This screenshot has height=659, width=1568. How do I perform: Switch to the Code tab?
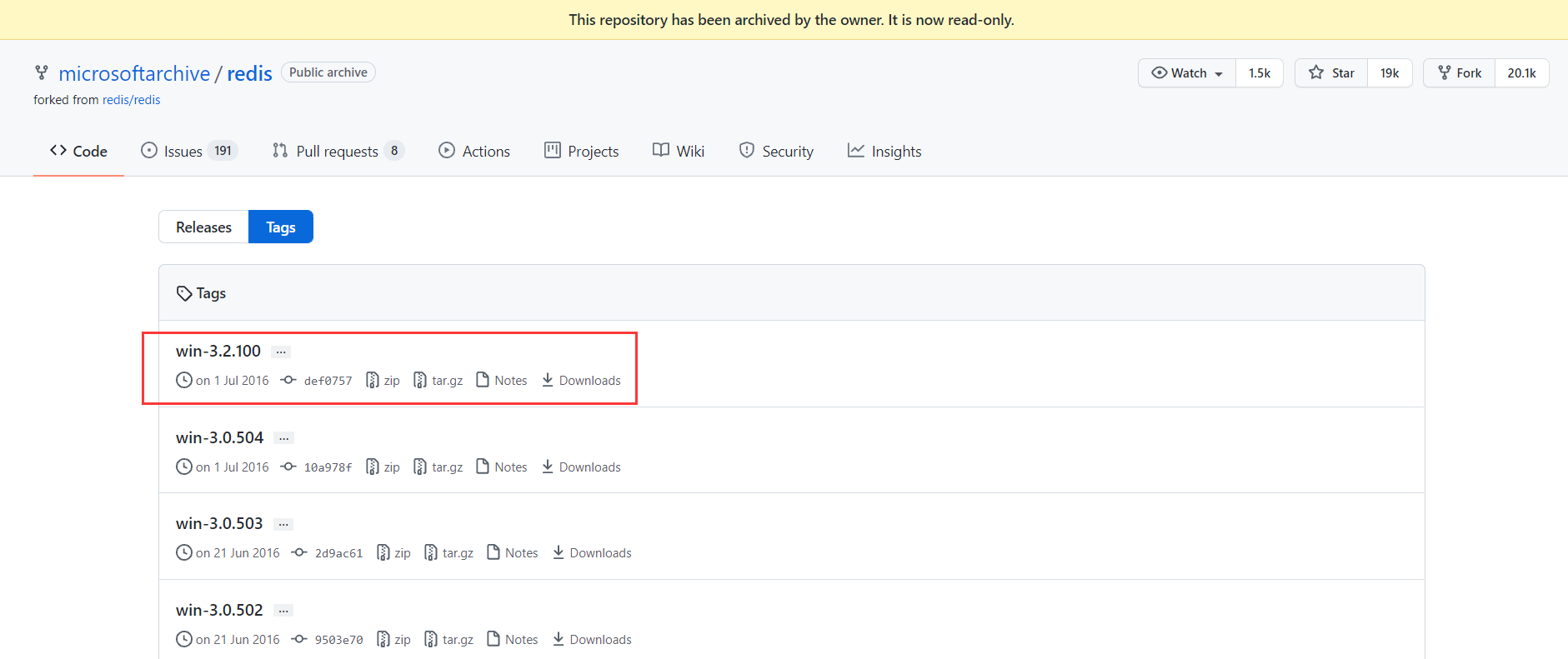(78, 151)
